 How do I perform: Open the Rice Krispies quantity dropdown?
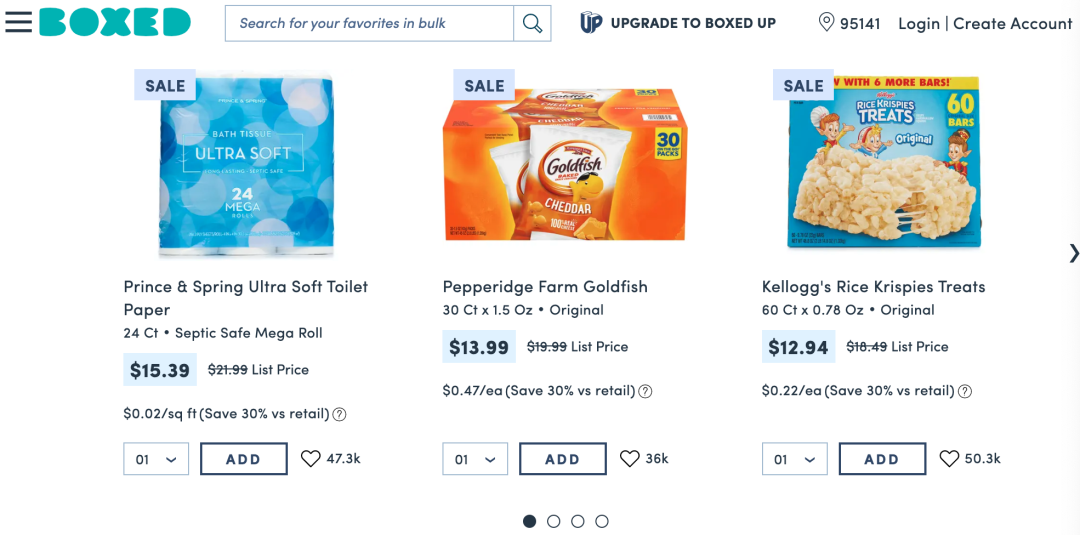pyautogui.click(x=794, y=459)
